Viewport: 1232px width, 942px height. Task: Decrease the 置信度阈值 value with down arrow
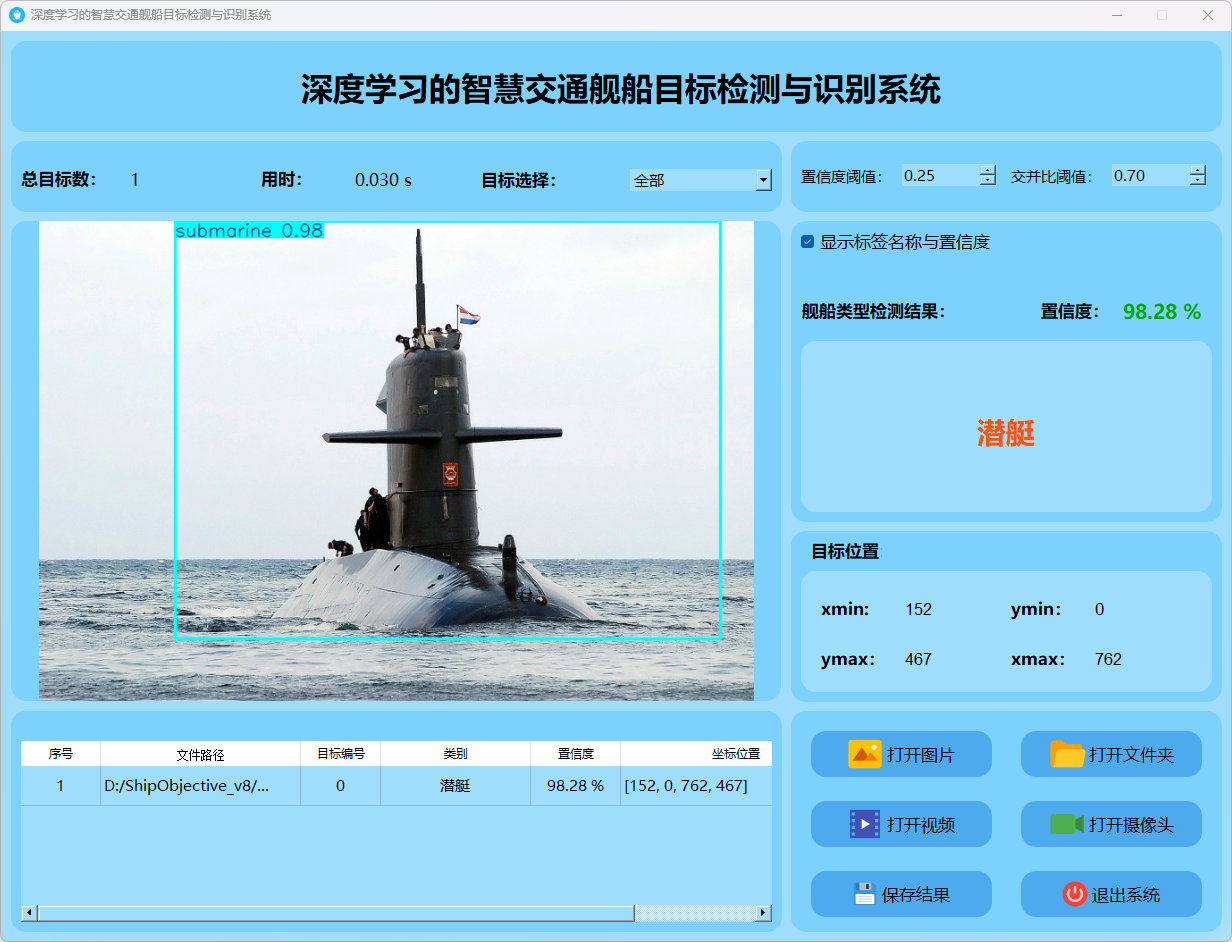point(988,181)
